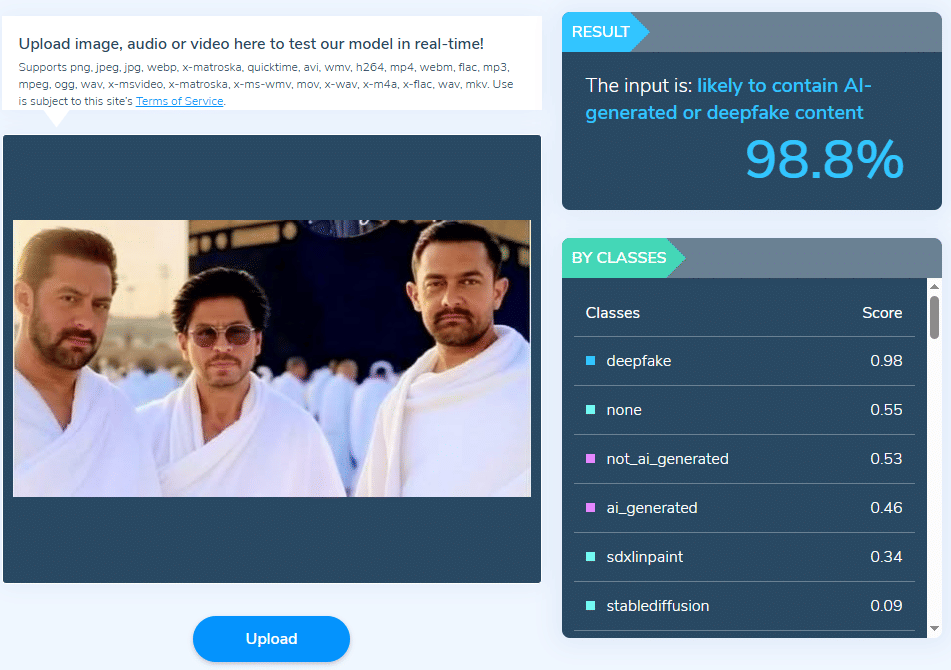The height and width of the screenshot is (670, 951).
Task: Click the scroll down arrow in classes list
Action: [934, 629]
